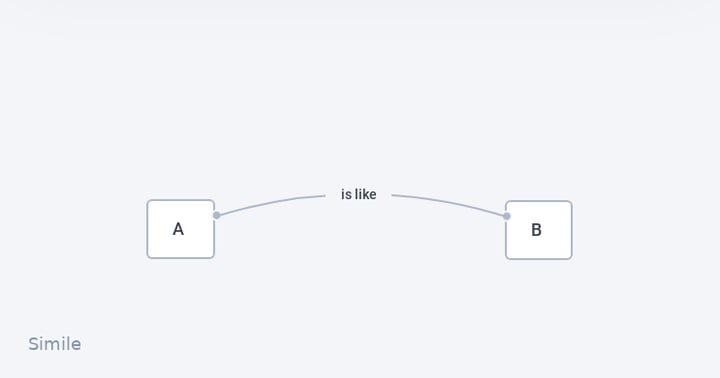The height and width of the screenshot is (378, 720).
Task: Click the word 'is' in the edge label
Action: [x=346, y=194]
